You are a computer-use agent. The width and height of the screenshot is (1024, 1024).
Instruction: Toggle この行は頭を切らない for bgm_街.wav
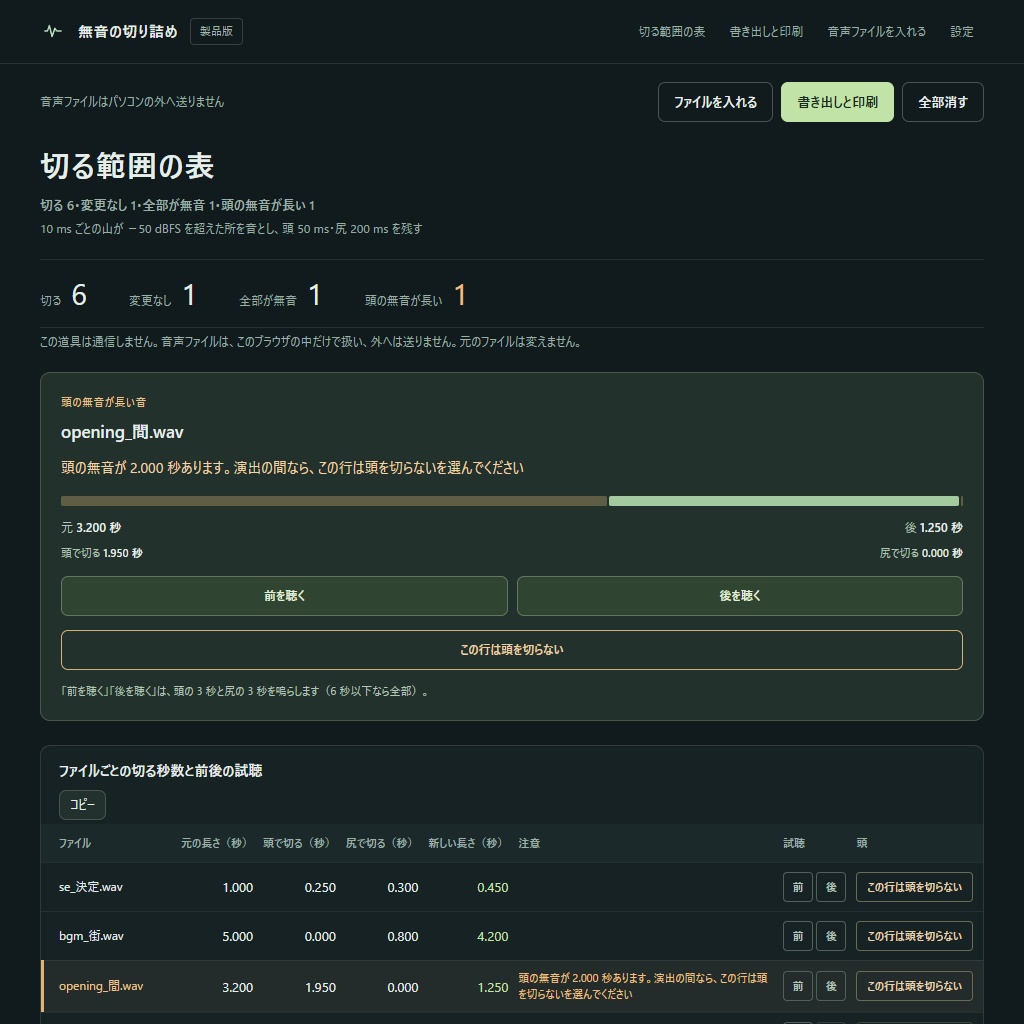pyautogui.click(x=914, y=936)
